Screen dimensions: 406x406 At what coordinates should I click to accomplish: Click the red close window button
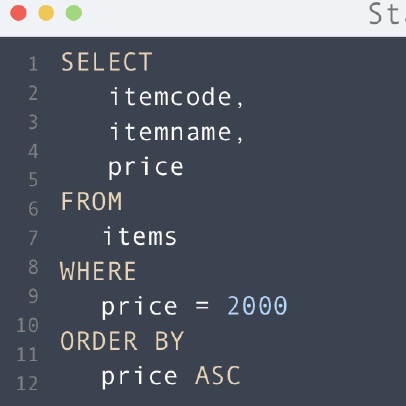18,13
